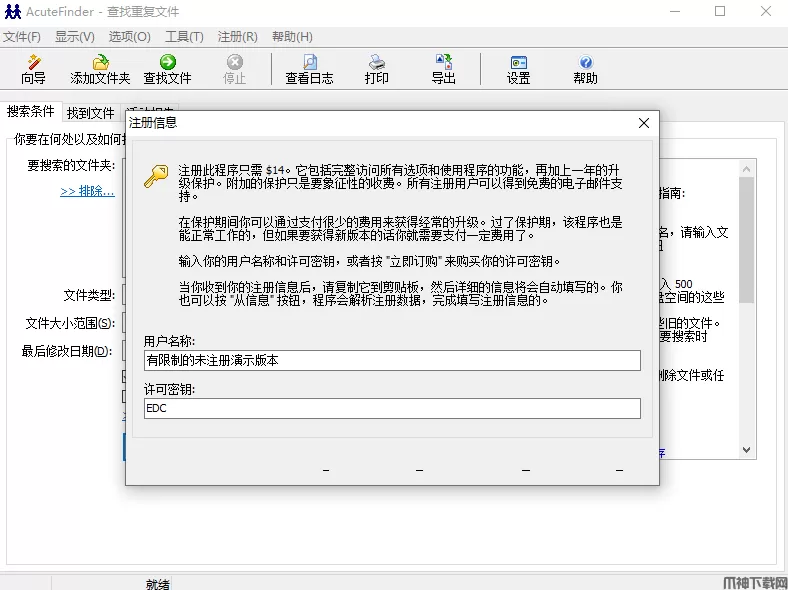Open the 工具(T) menu

[184, 37]
